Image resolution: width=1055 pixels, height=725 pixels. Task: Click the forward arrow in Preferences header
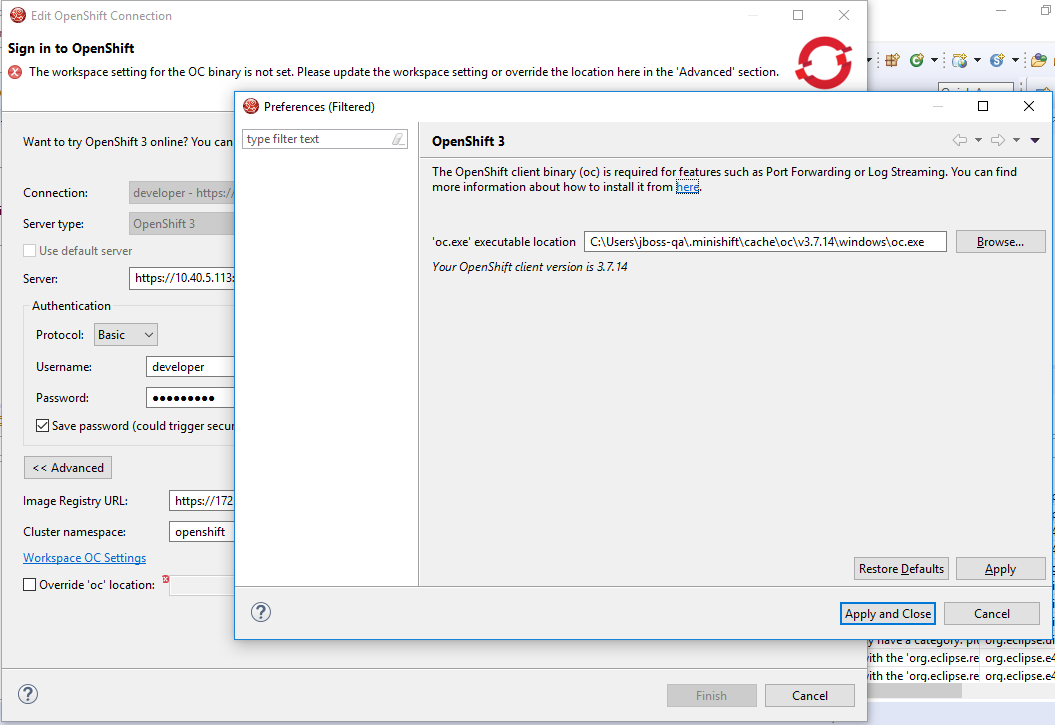click(x=998, y=140)
